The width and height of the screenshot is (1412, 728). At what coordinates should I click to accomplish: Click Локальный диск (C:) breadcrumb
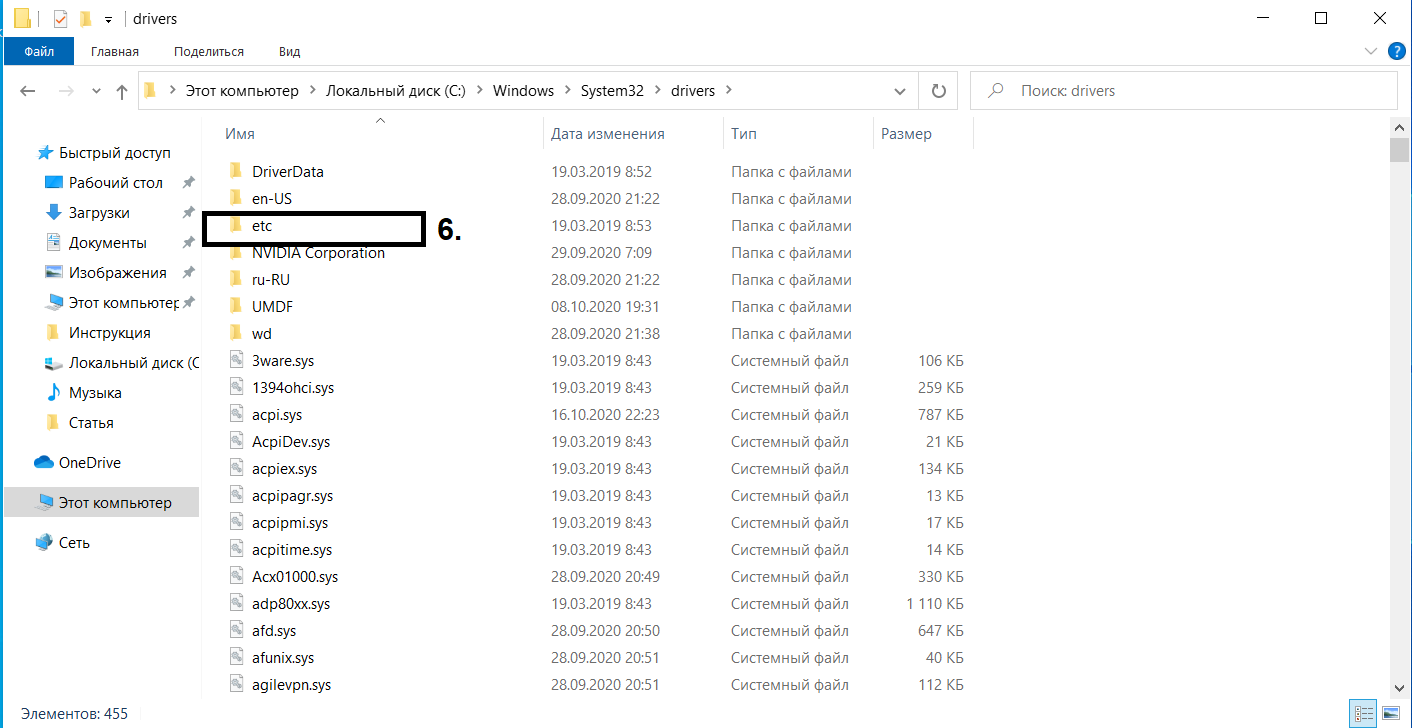pos(396,91)
